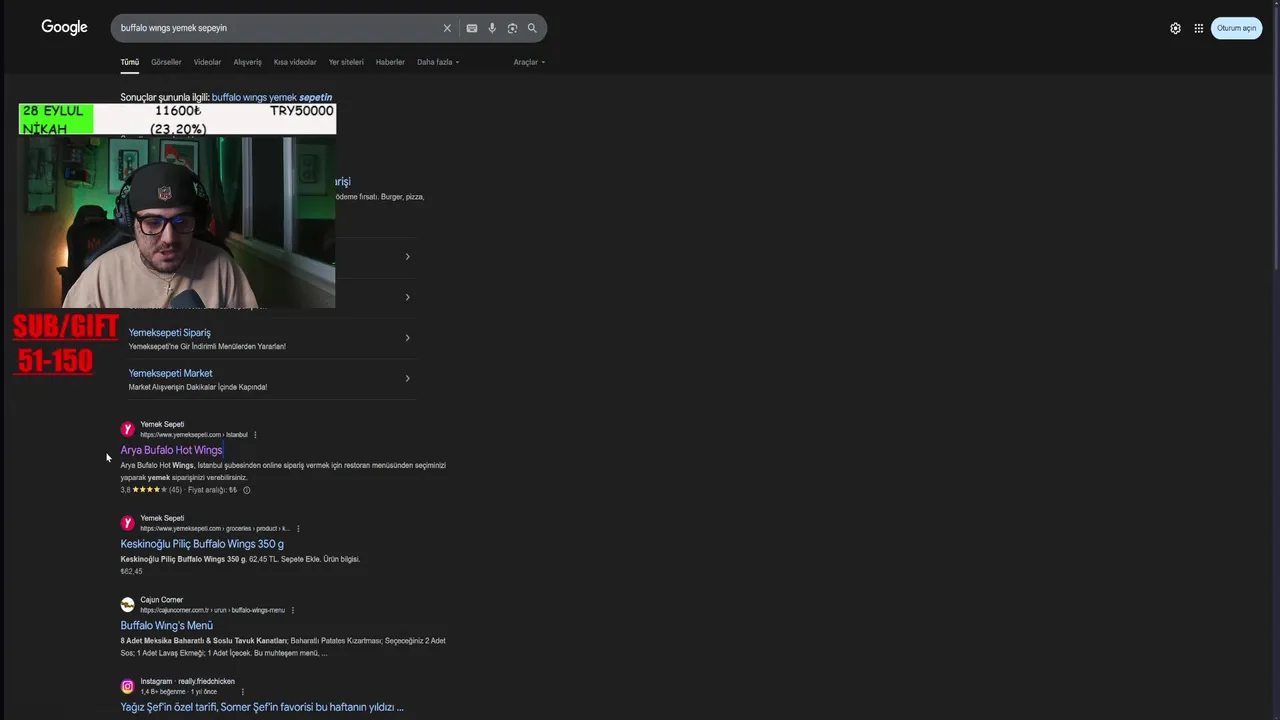Open search by image (Lens)
The width and height of the screenshot is (1280, 720).
(x=512, y=28)
